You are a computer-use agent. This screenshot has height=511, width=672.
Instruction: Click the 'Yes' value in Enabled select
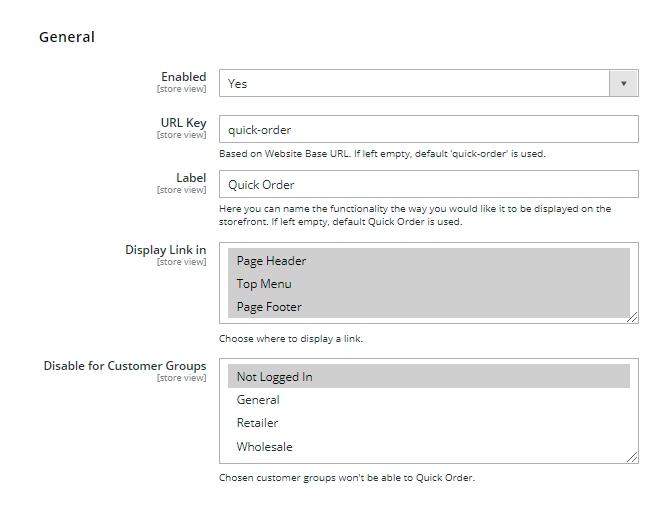click(238, 84)
